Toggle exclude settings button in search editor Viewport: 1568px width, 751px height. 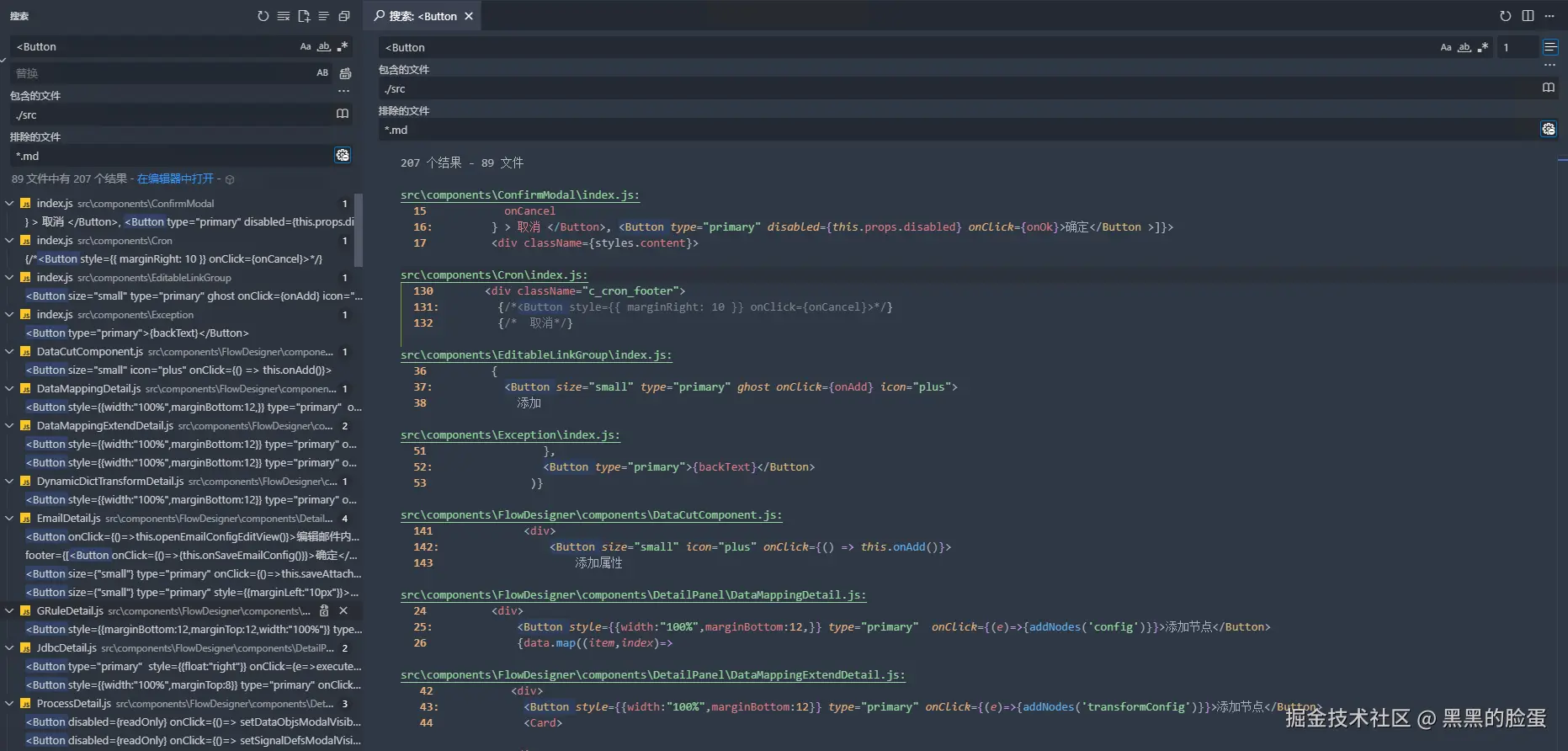pos(1549,129)
